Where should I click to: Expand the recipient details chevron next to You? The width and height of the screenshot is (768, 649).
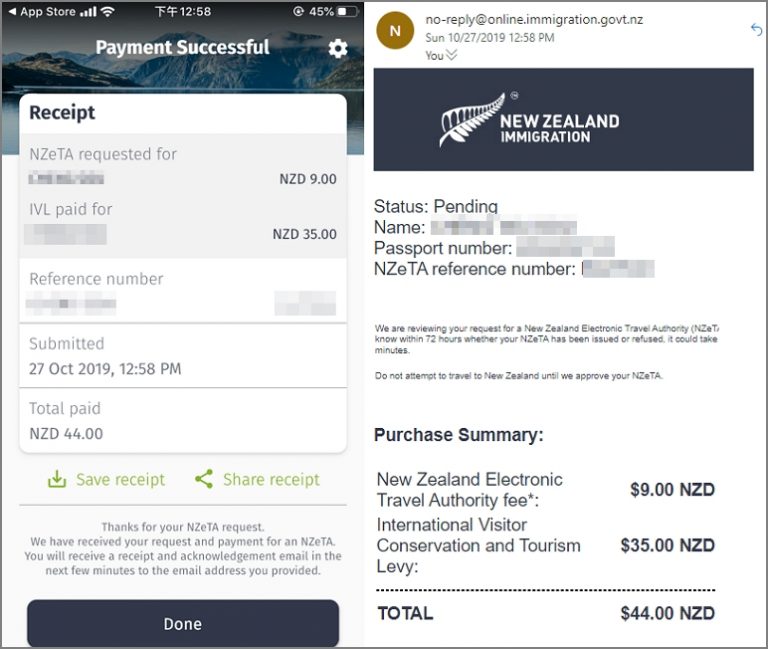[452, 56]
